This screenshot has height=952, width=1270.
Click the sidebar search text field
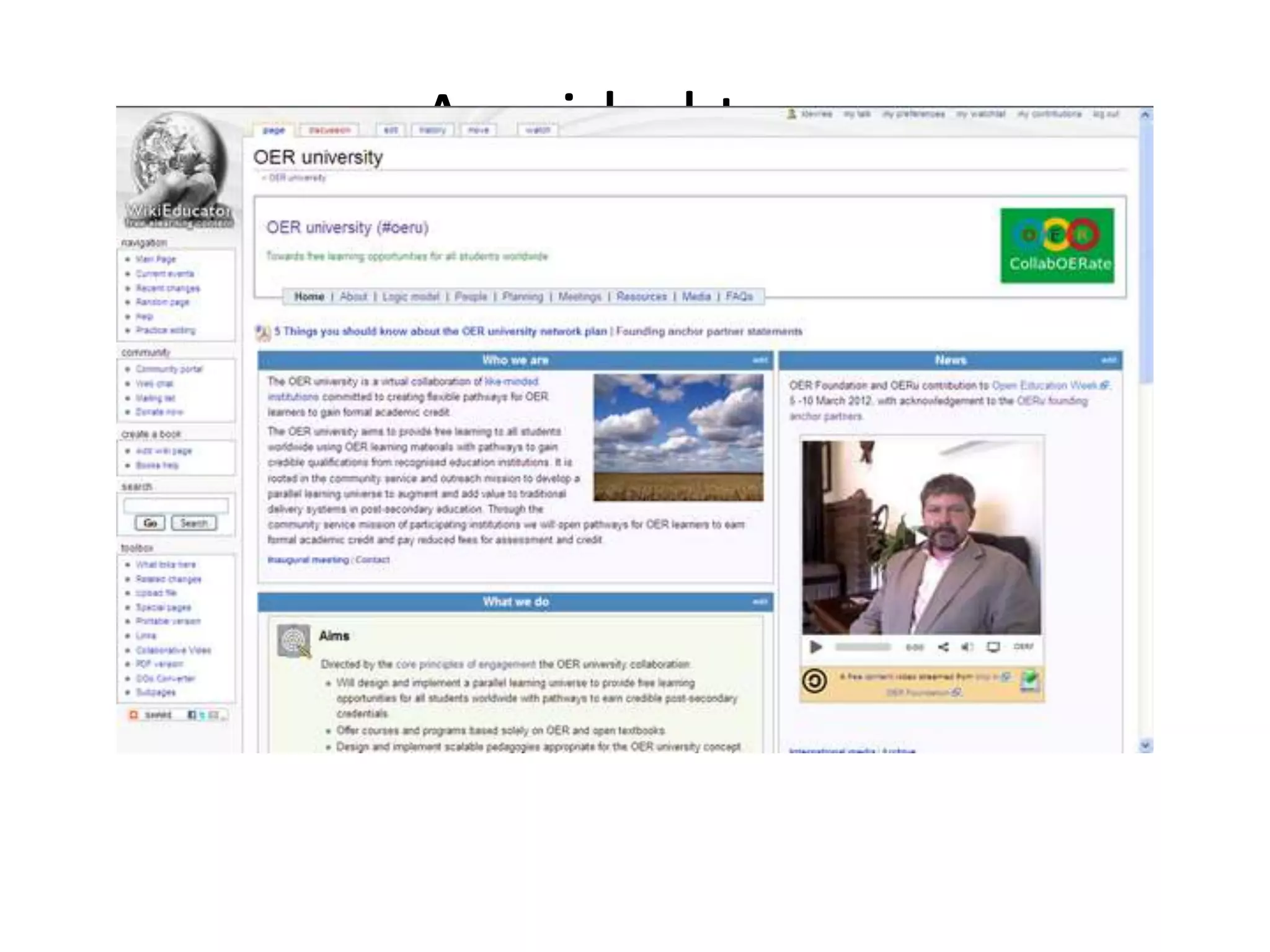click(x=175, y=505)
